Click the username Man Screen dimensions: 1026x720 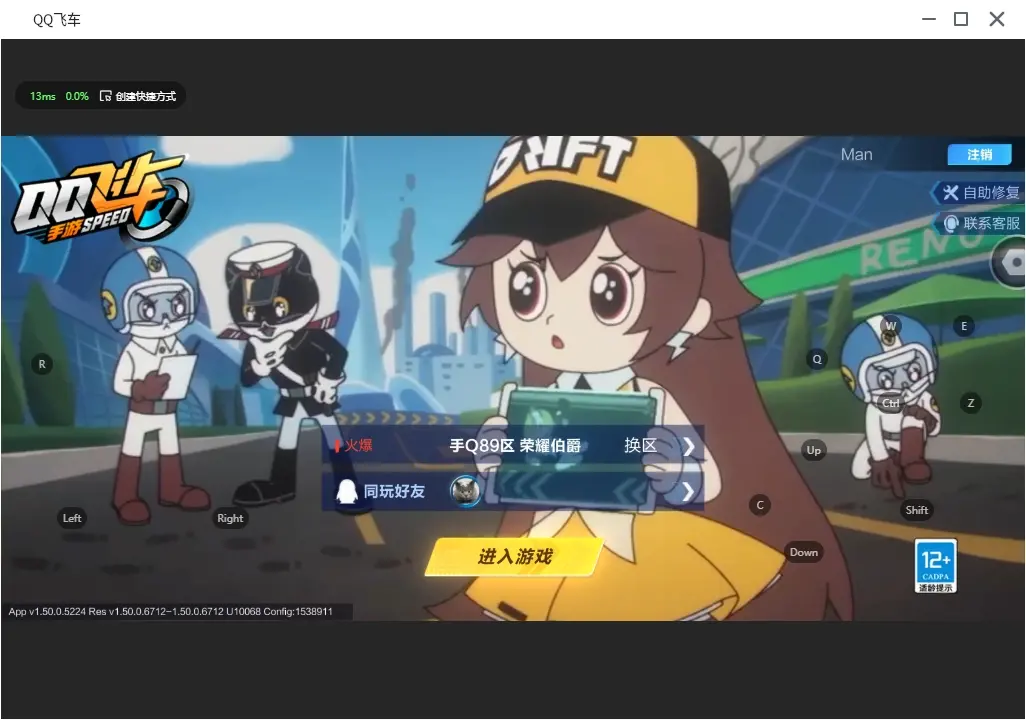coord(857,154)
